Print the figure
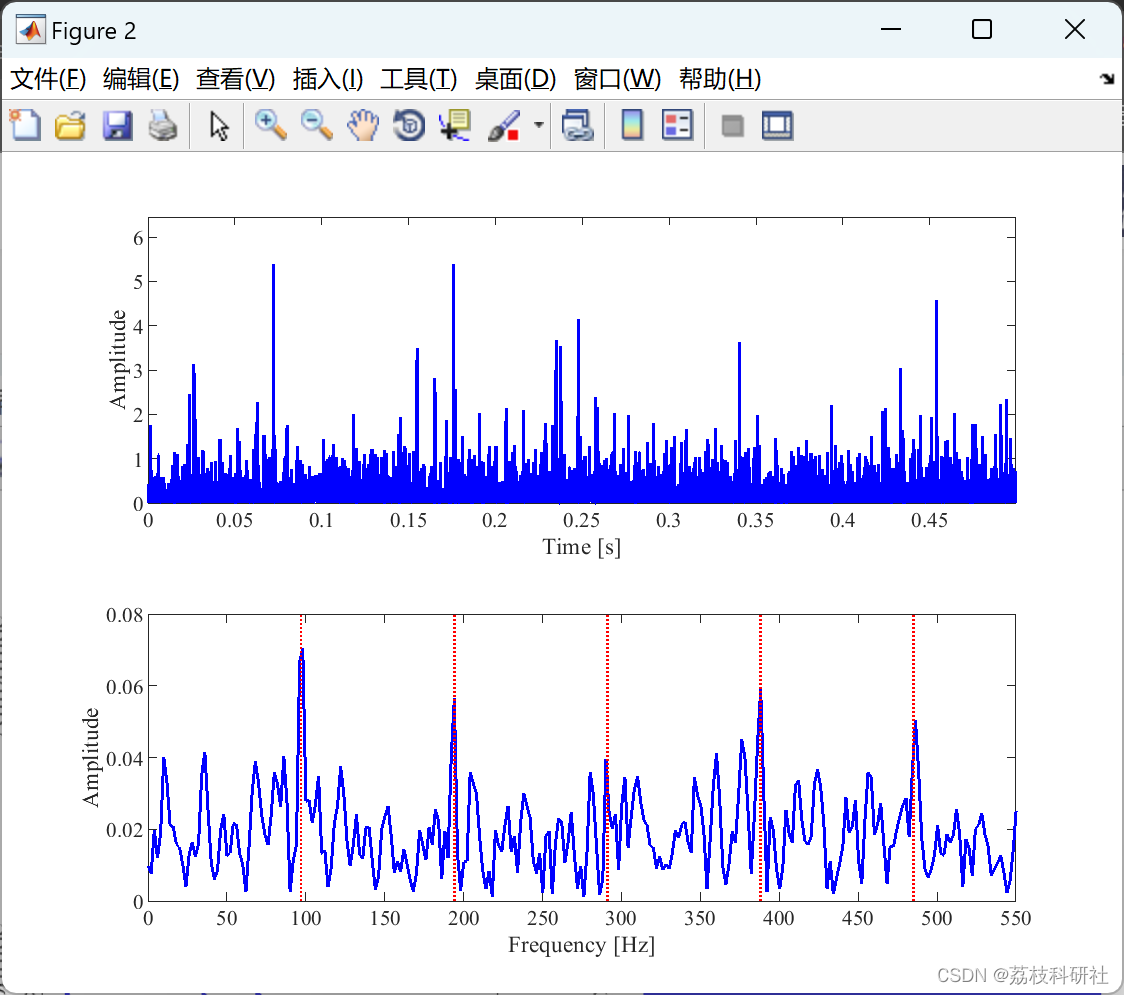Screen dimensions: 1124x995 163,125
